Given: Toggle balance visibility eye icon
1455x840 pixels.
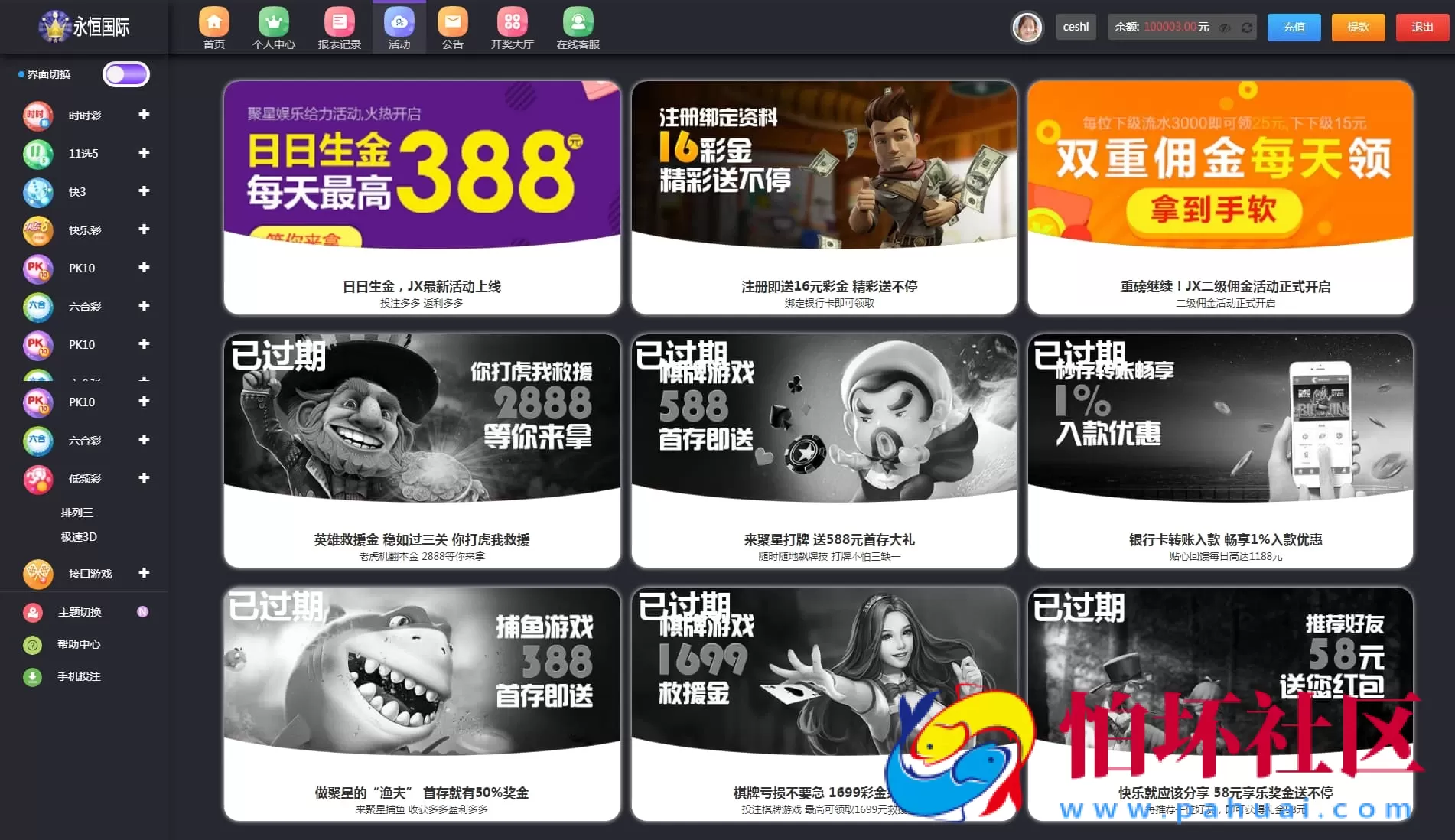Looking at the screenshot, I should 1225,27.
